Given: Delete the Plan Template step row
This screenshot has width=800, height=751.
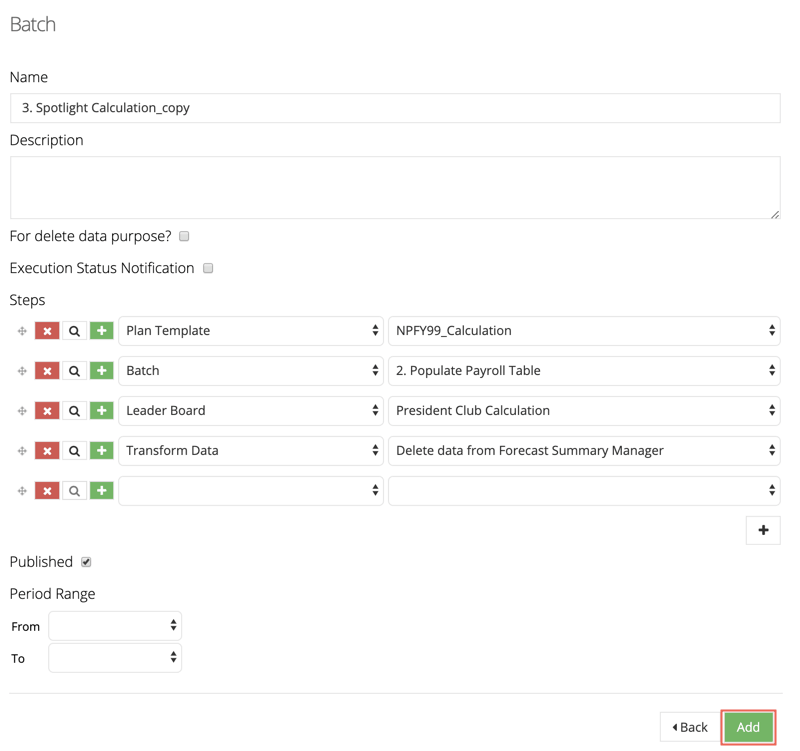Looking at the screenshot, I should (47, 331).
